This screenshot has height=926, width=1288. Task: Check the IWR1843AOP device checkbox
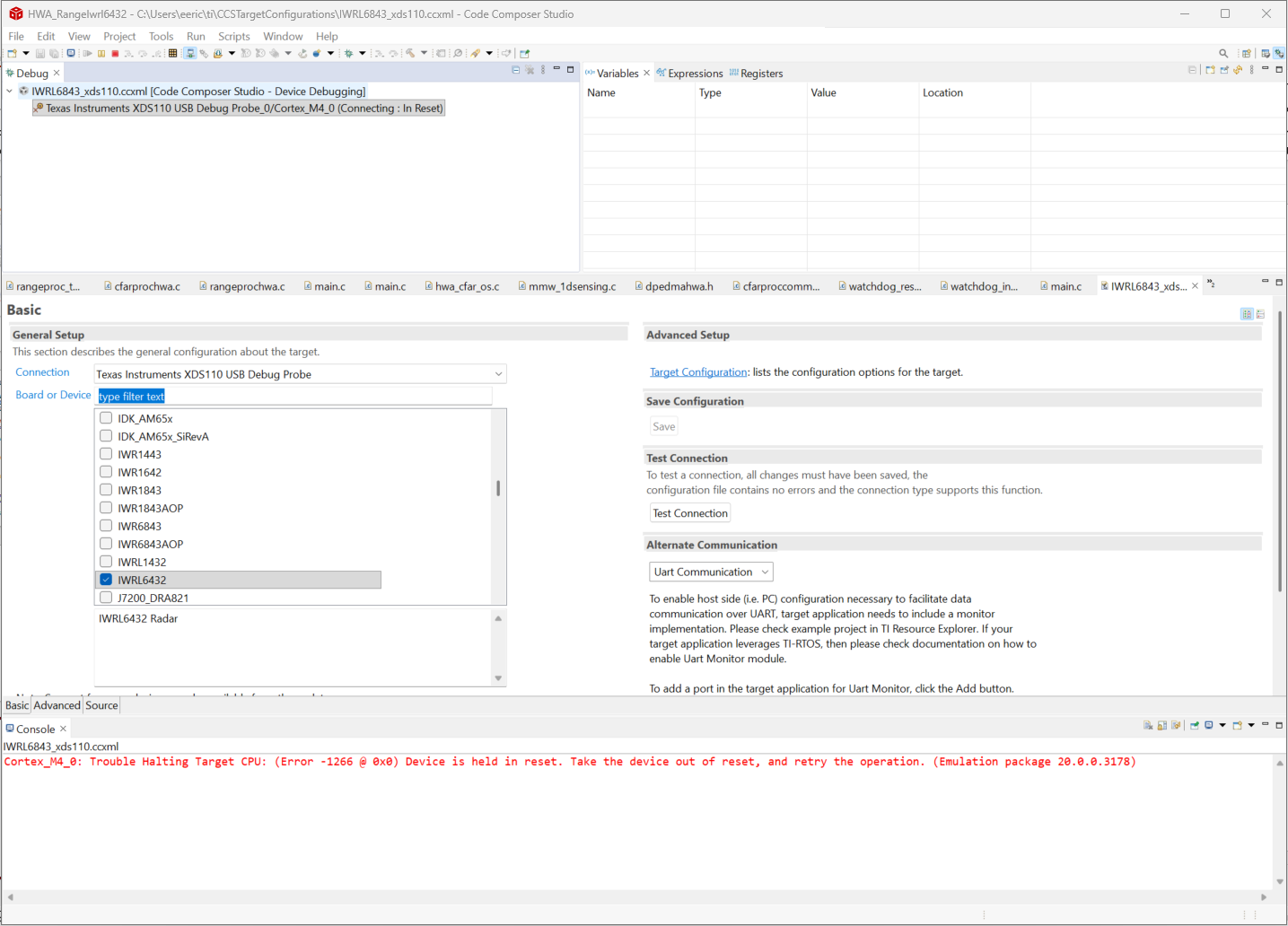coord(106,508)
